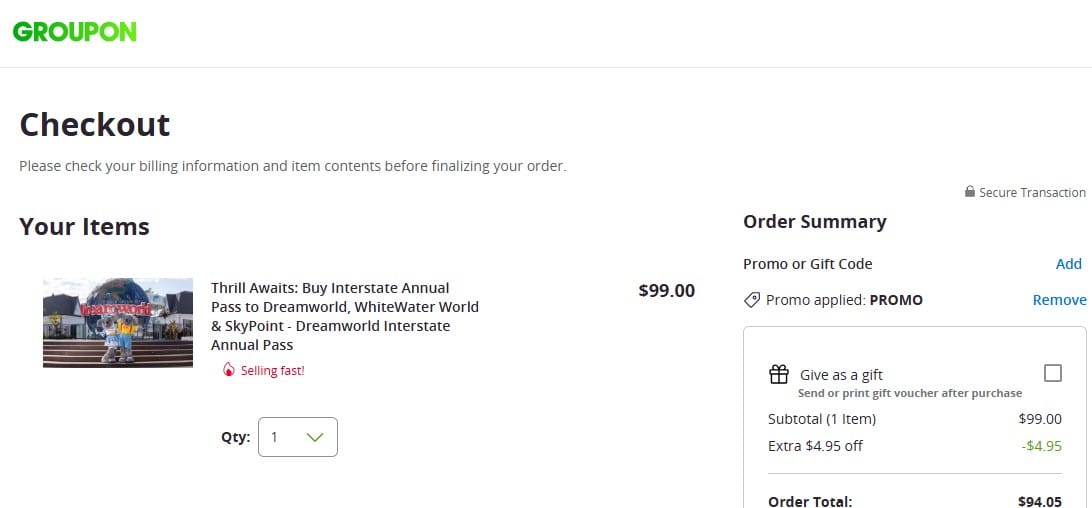The width and height of the screenshot is (1092, 508).
Task: Remove the applied PROMO code
Action: pyautogui.click(x=1059, y=300)
